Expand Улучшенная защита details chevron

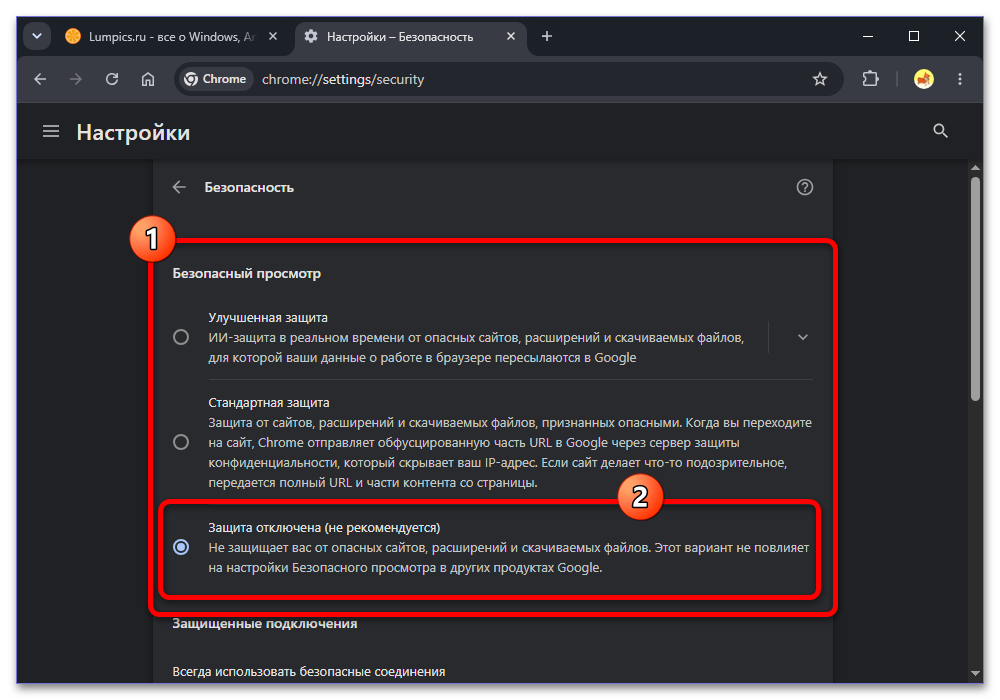click(x=802, y=337)
